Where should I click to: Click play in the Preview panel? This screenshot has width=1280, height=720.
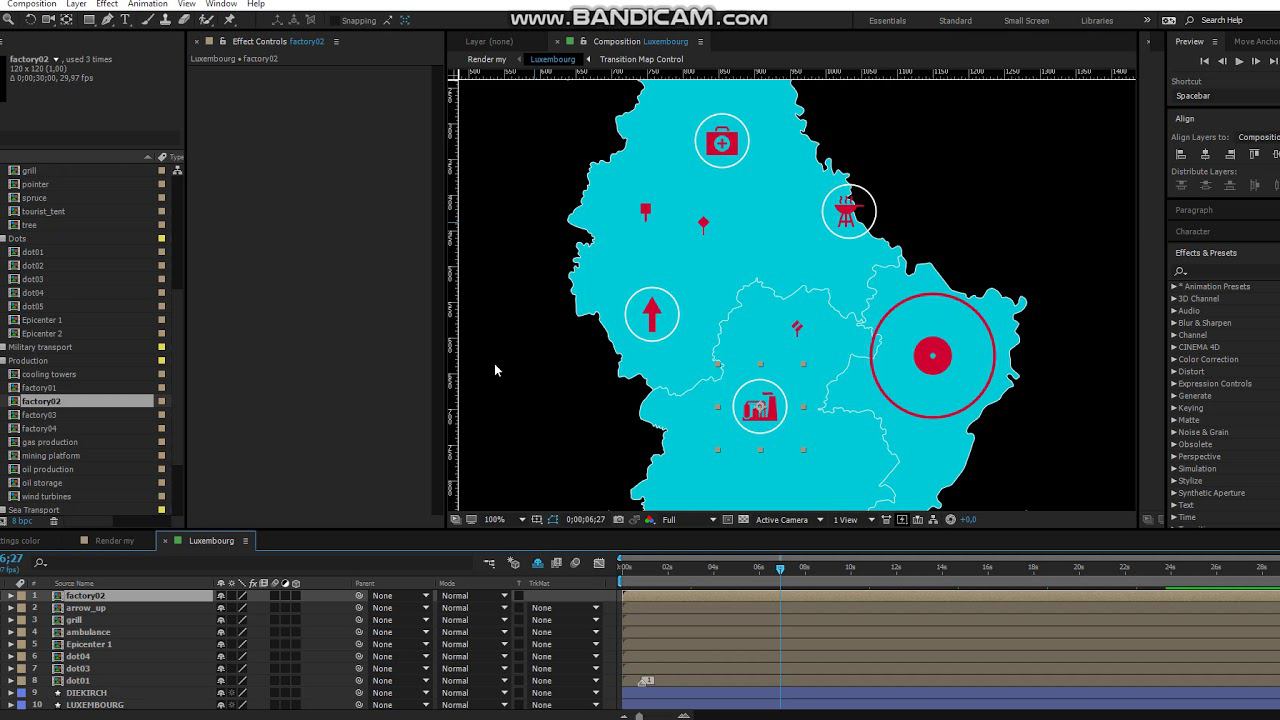click(1239, 61)
